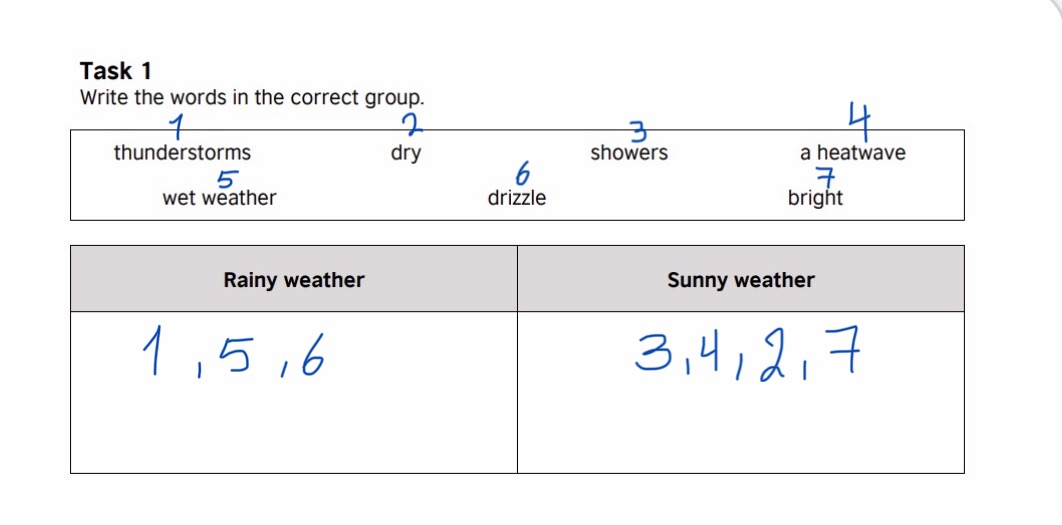The width and height of the screenshot is (1062, 525).
Task: Click the handwritten answer "3, 4, 2, 7"
Action: pos(746,357)
